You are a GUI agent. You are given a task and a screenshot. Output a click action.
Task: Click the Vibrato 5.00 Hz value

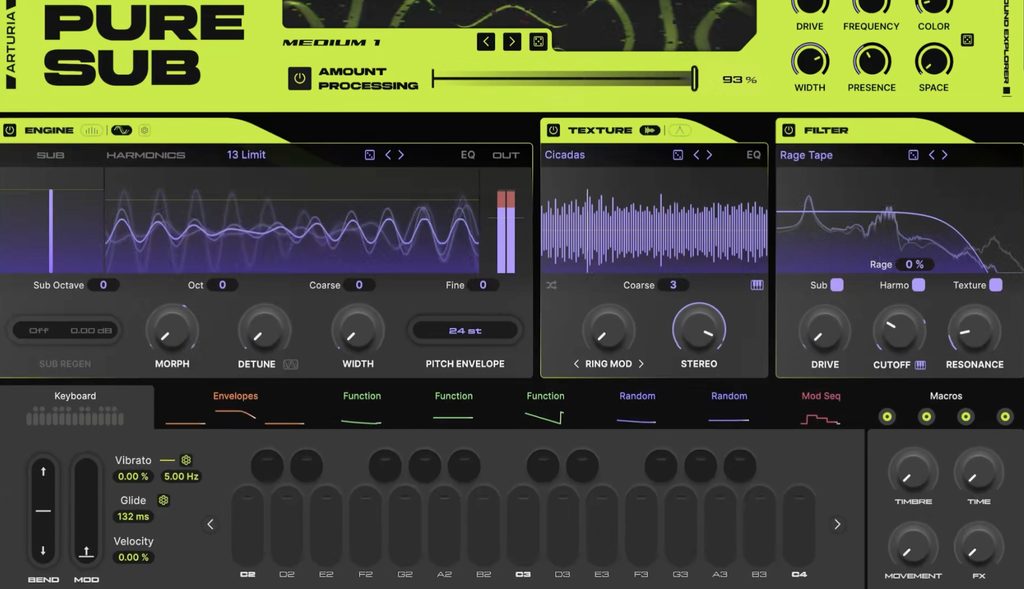click(x=181, y=476)
